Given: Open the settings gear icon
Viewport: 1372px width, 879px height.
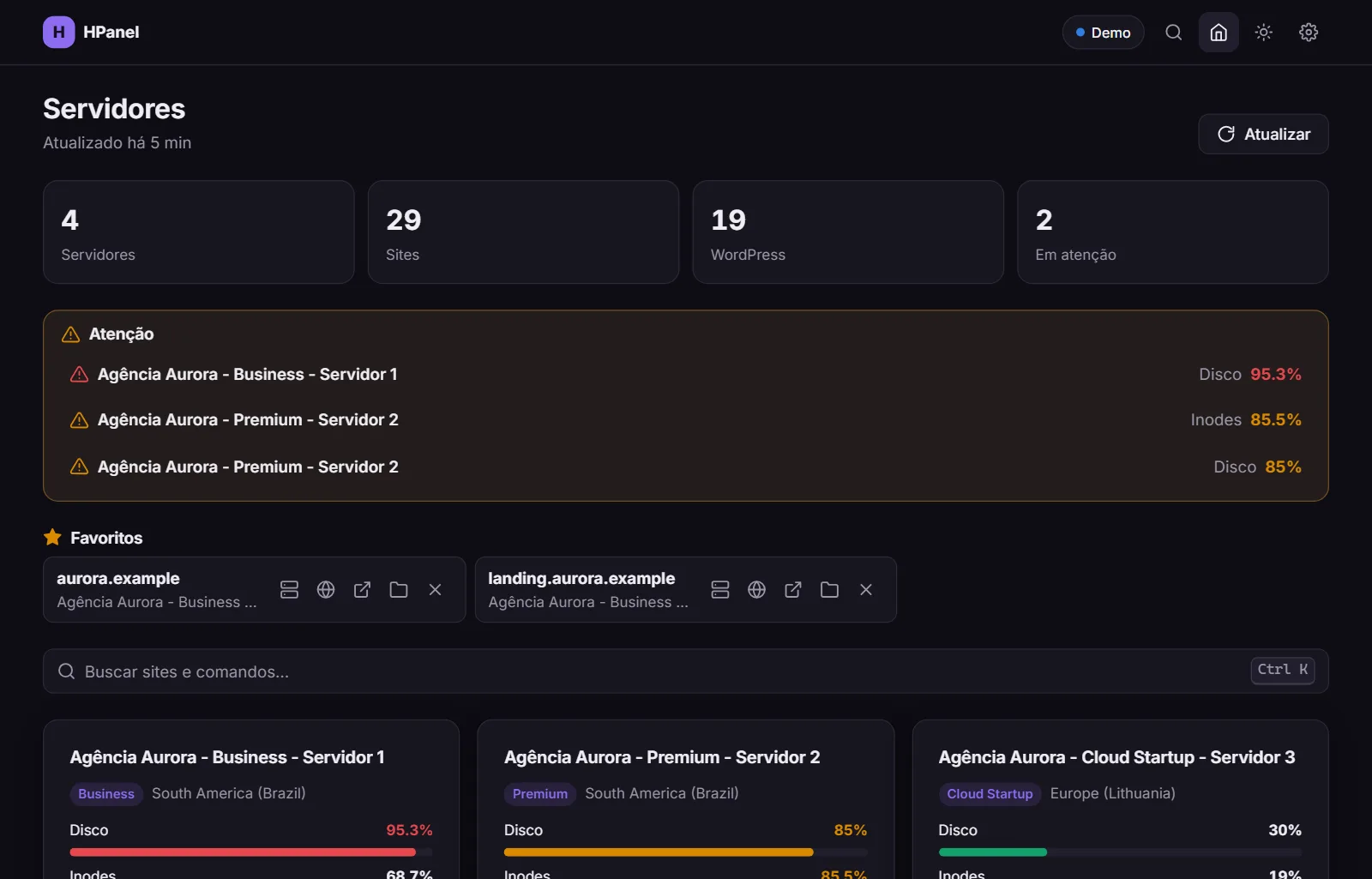Looking at the screenshot, I should click(x=1308, y=33).
